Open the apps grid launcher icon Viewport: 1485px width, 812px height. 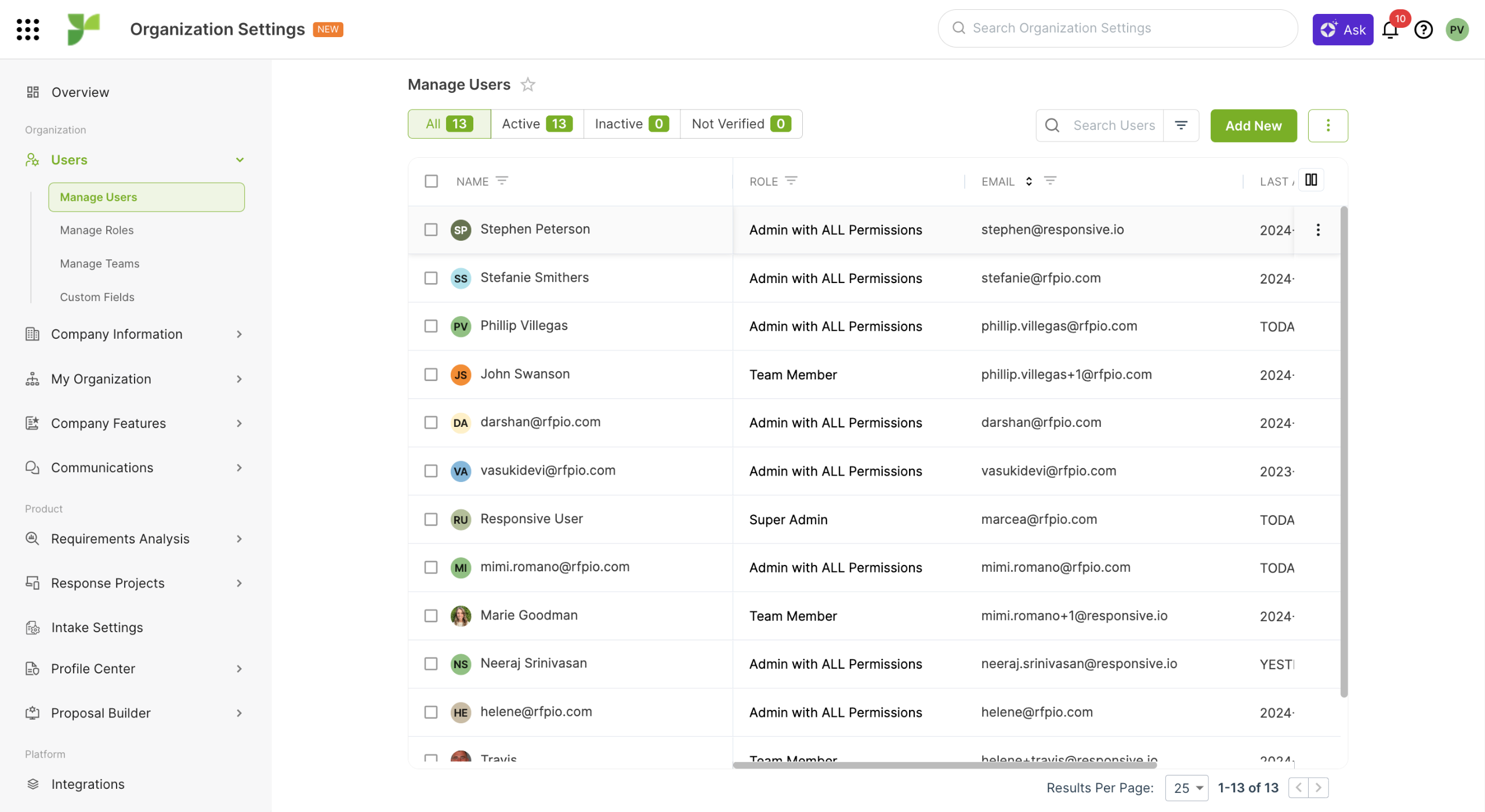[x=28, y=29]
